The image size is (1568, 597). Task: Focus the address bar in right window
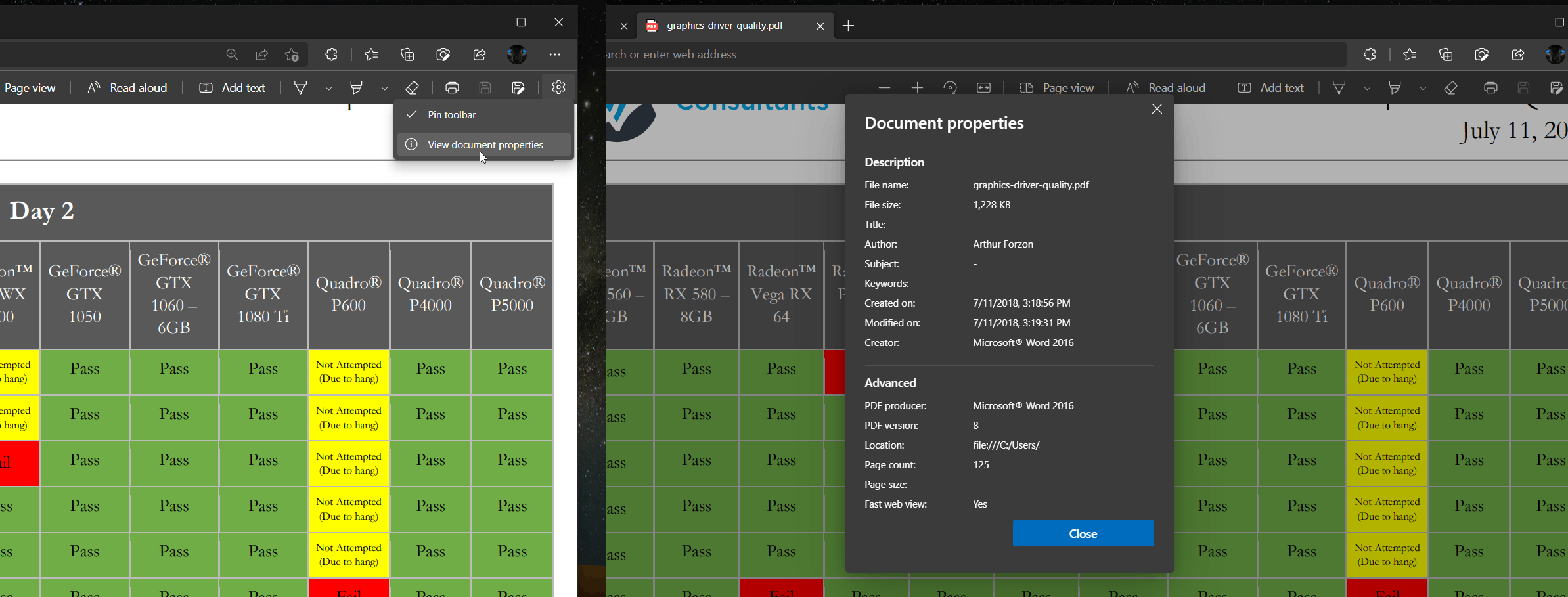[x=975, y=55]
